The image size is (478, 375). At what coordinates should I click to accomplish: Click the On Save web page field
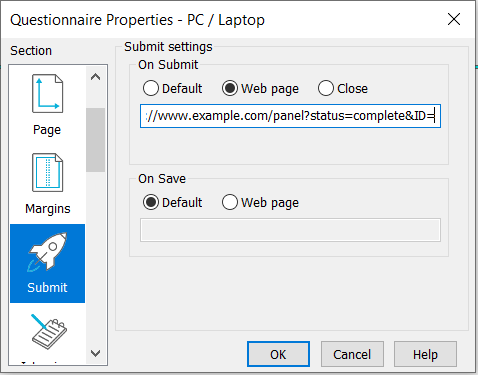pos(290,230)
